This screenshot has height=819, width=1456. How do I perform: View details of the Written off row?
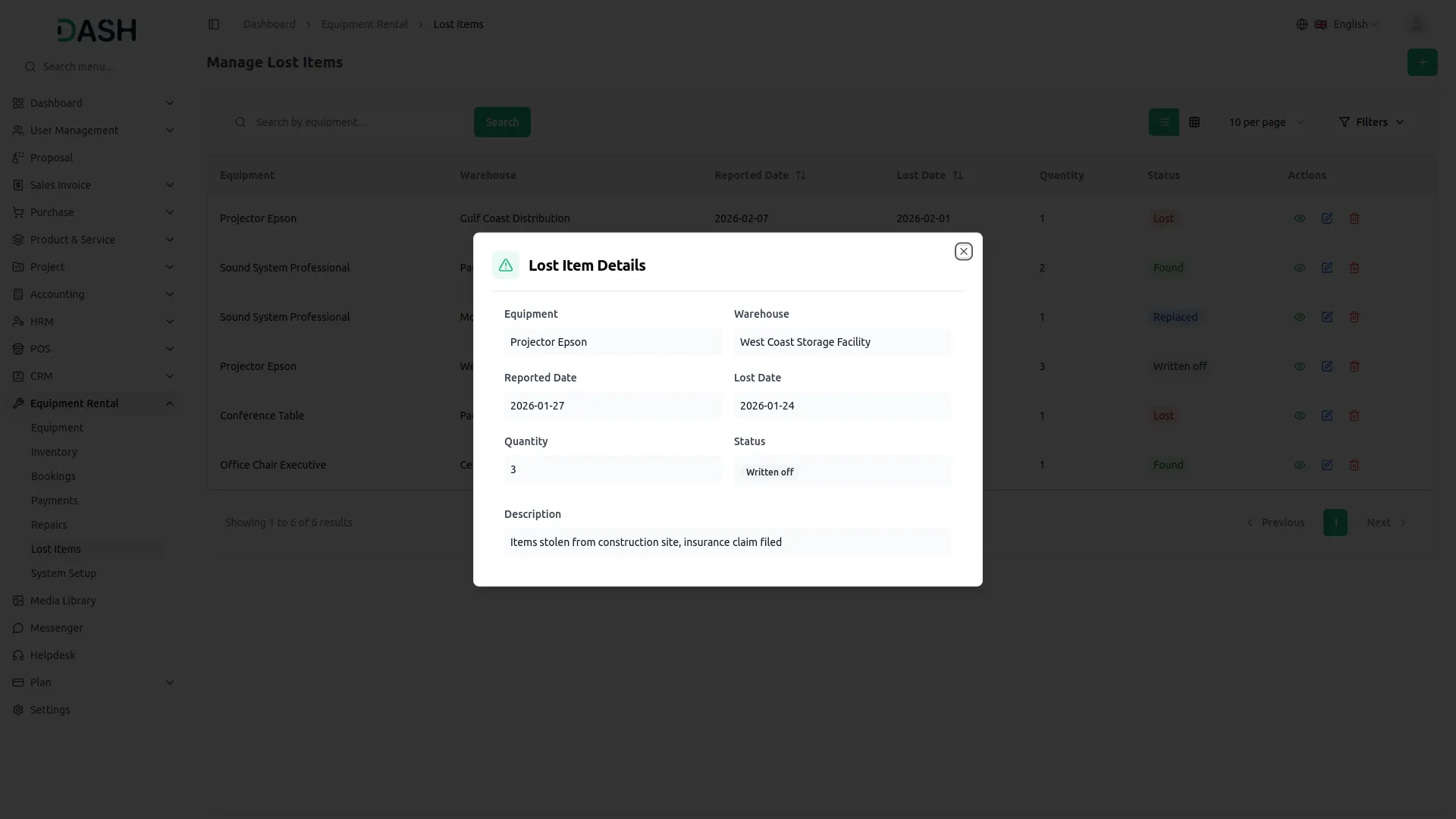(x=1300, y=366)
